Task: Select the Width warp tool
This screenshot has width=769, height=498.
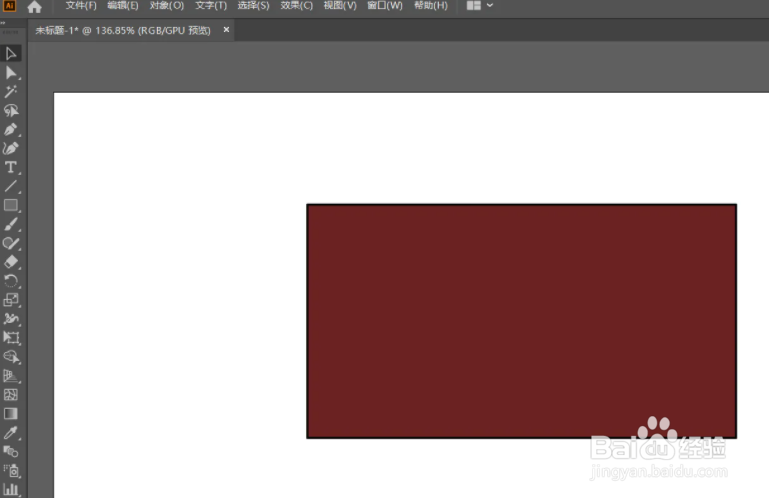Action: [11, 319]
